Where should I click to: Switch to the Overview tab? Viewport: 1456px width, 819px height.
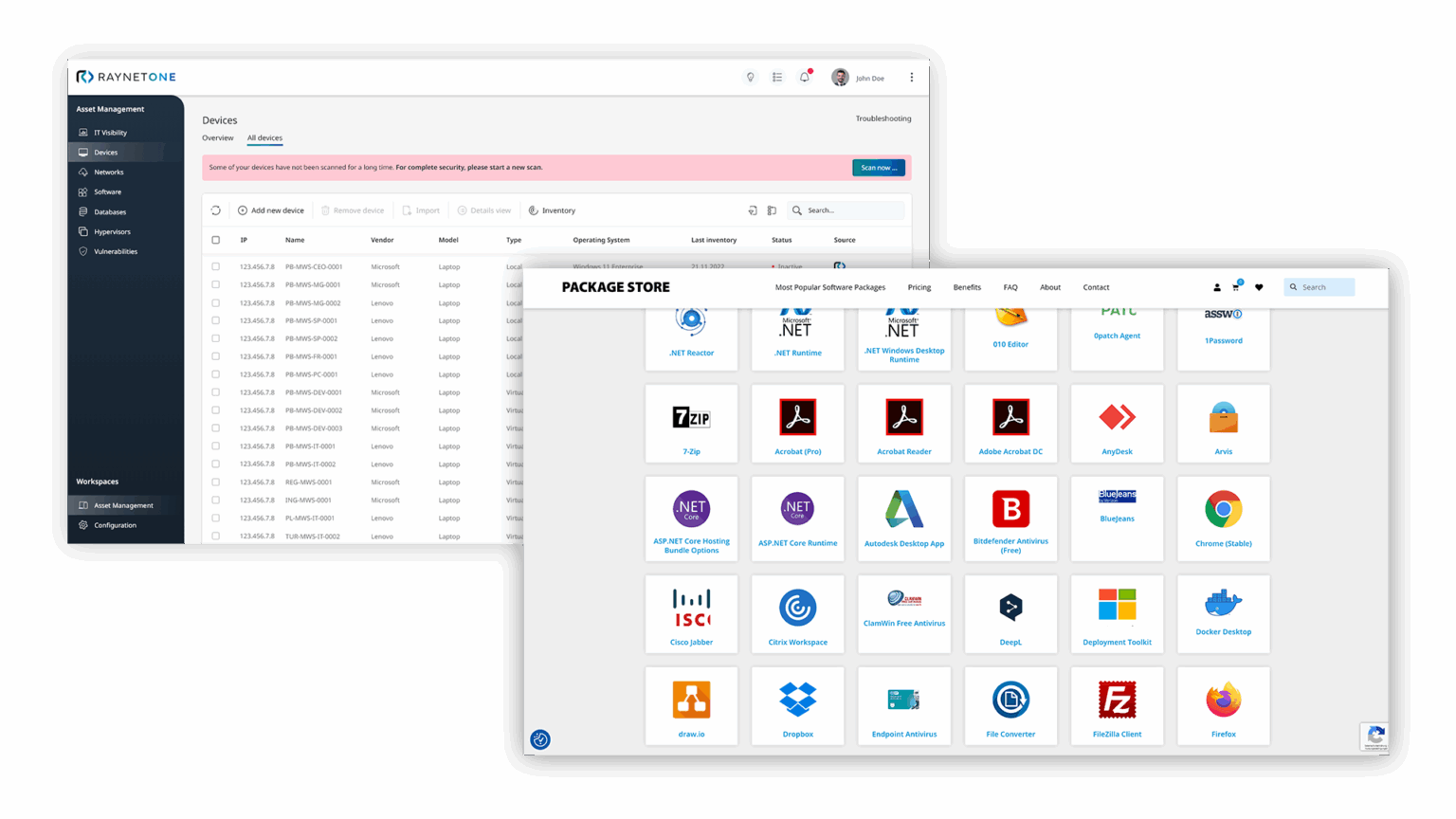tap(217, 137)
